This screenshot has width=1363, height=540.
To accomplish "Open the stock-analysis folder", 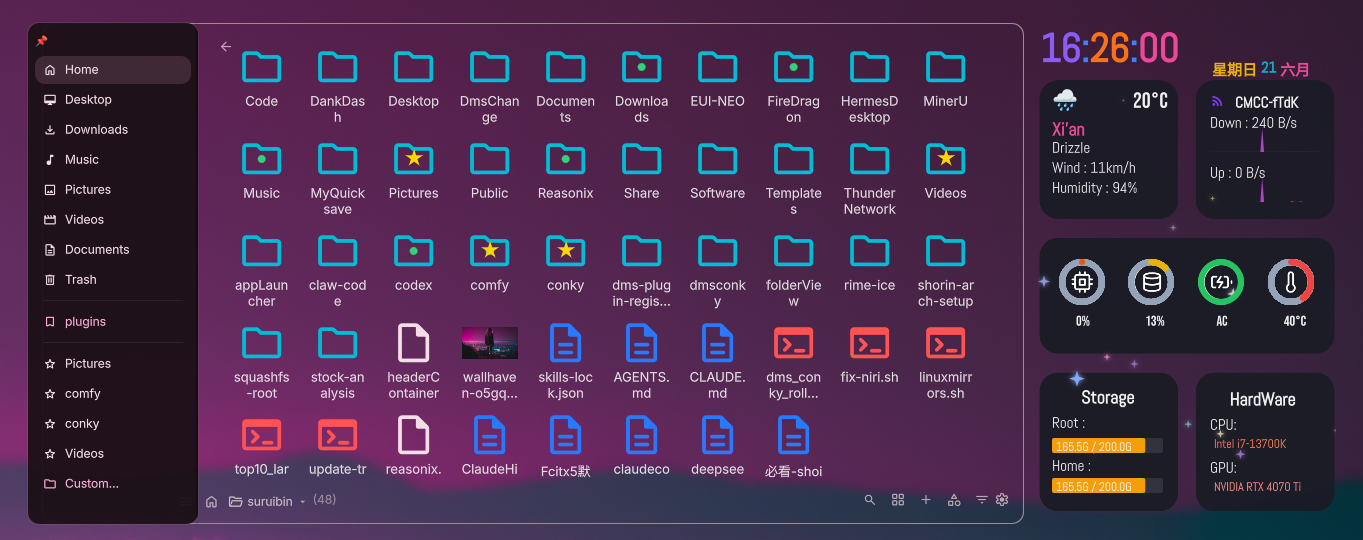I will (338, 362).
